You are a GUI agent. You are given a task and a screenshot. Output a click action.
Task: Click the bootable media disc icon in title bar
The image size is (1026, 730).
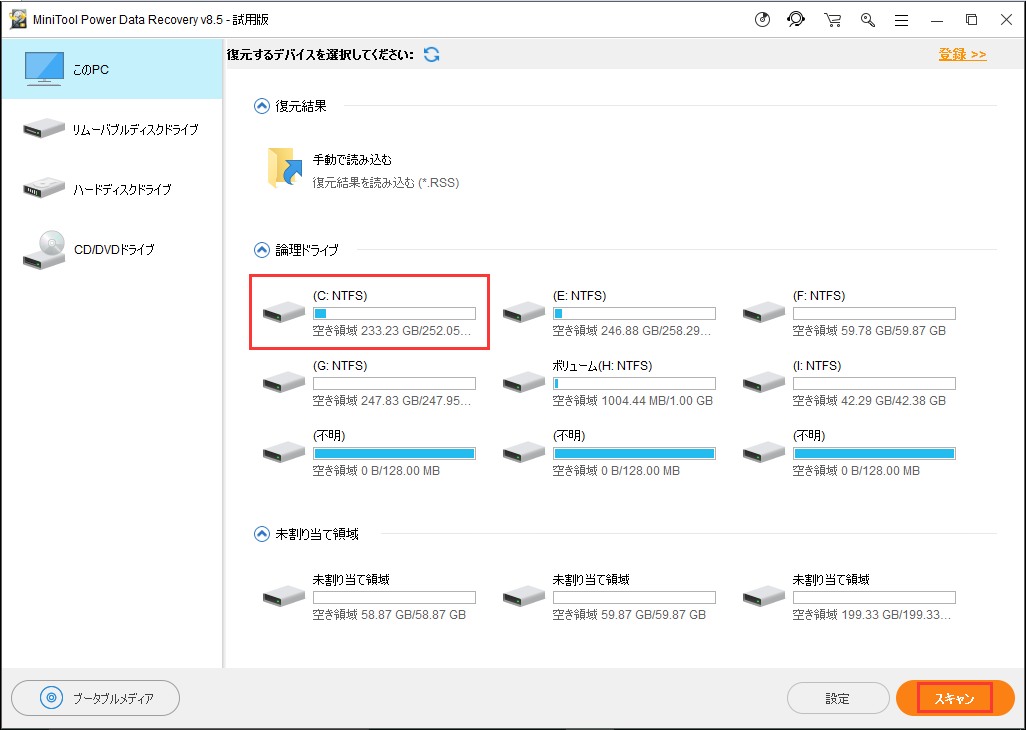pos(763,20)
